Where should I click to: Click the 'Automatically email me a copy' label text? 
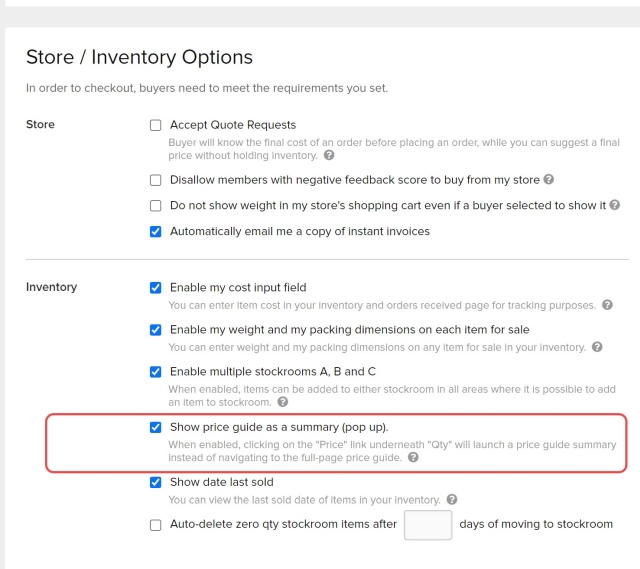click(x=299, y=232)
